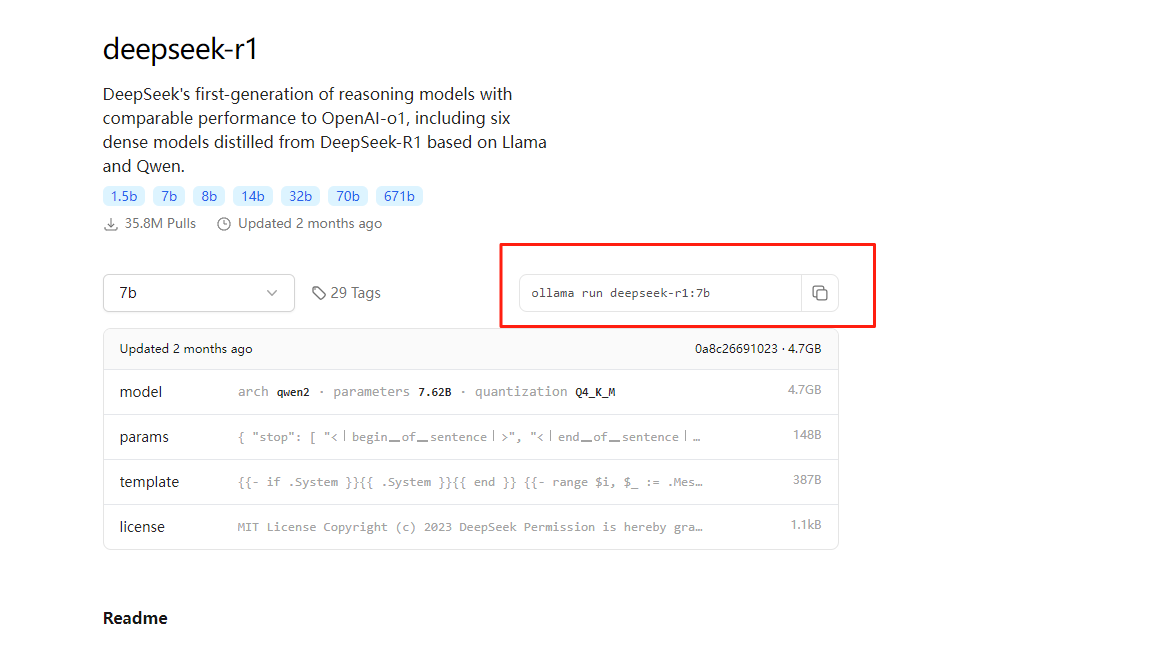Select the 14b size tag
Viewport: 1155px width, 669px height.
[x=253, y=196]
